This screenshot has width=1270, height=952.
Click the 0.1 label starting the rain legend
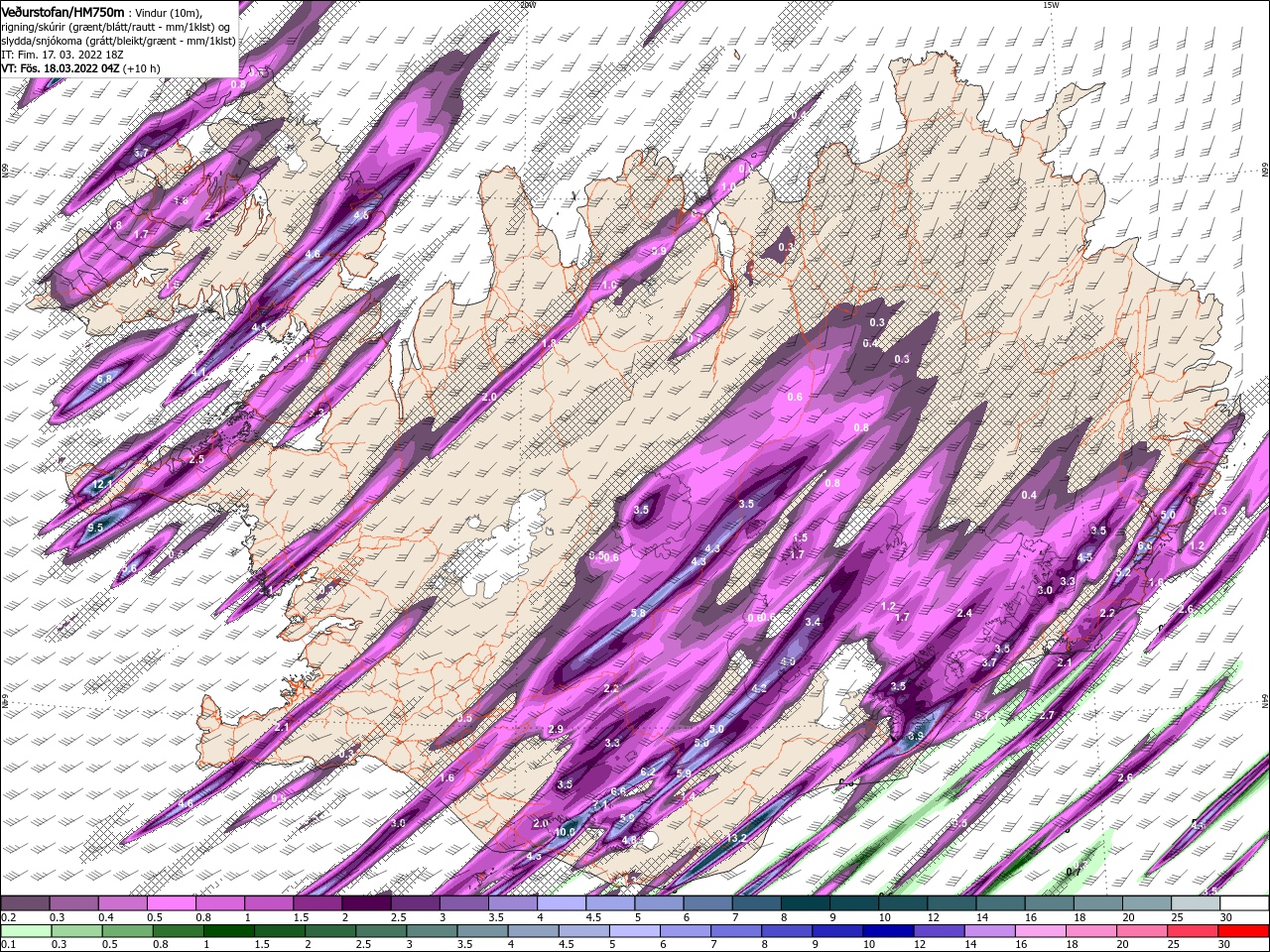(7, 945)
